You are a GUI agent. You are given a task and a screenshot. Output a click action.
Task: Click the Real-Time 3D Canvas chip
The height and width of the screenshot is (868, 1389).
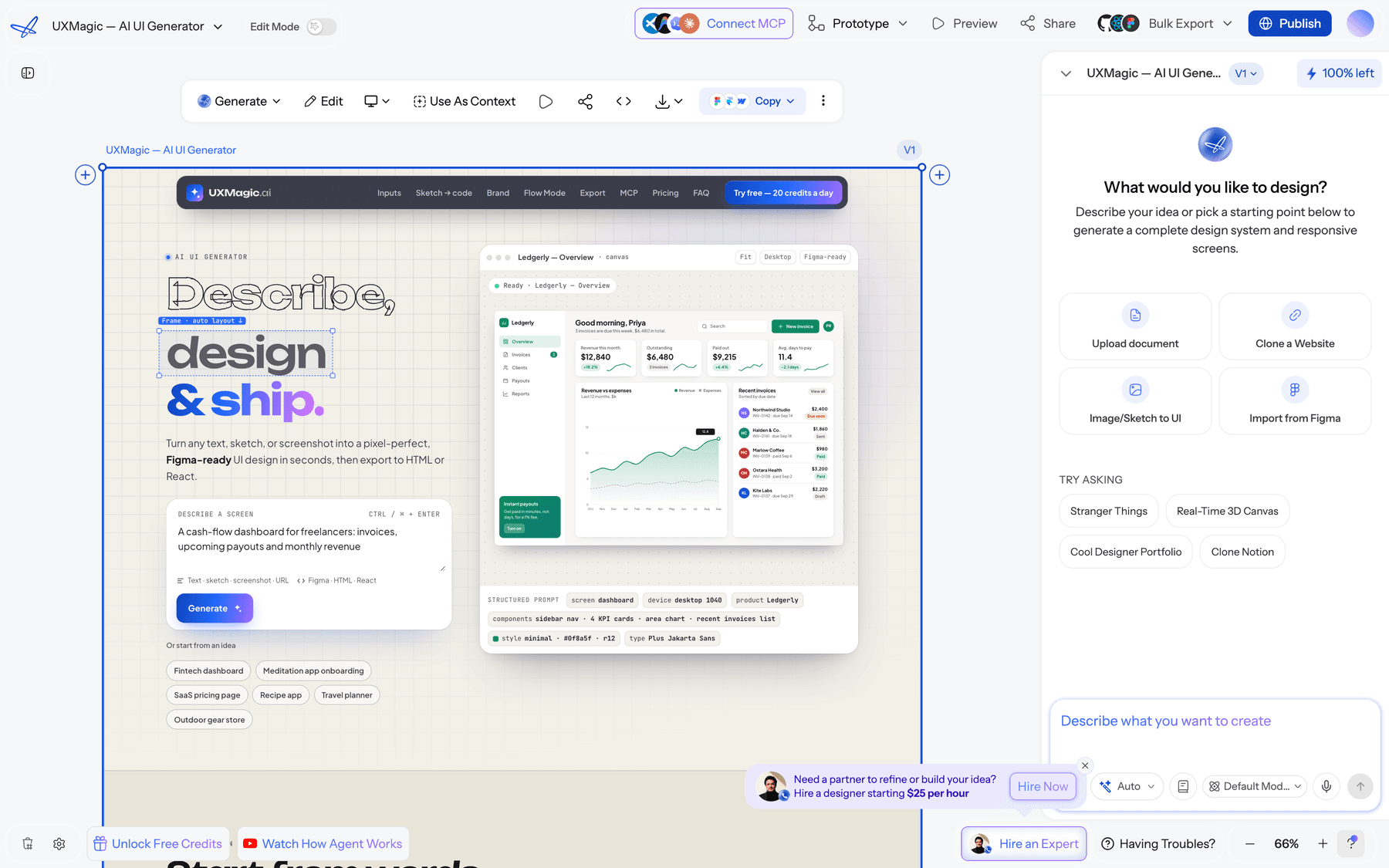[1228, 511]
